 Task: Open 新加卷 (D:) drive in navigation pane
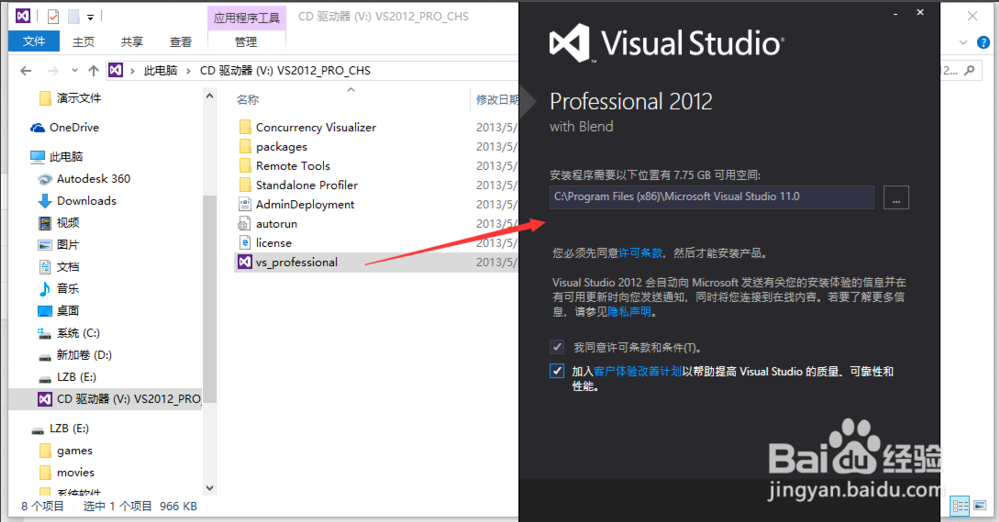click(83, 355)
